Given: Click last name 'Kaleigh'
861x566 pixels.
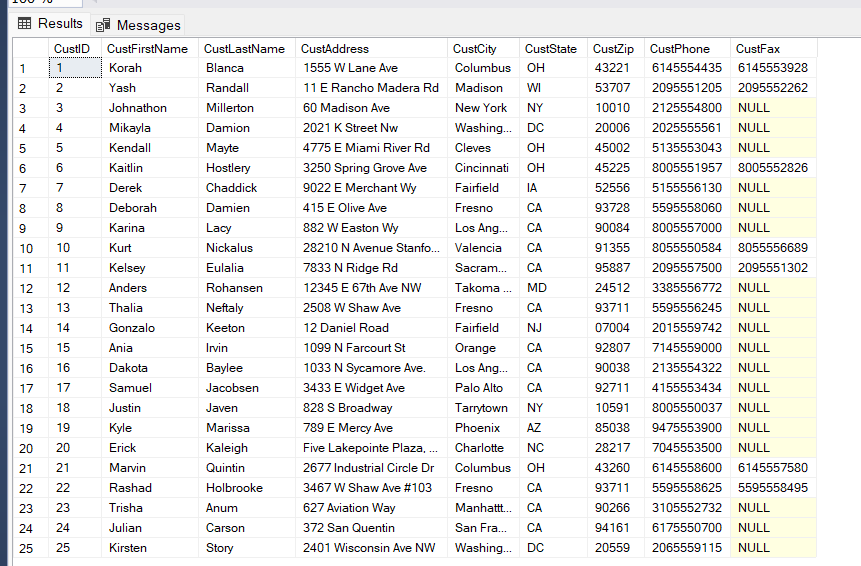Looking at the screenshot, I should pyautogui.click(x=247, y=448).
